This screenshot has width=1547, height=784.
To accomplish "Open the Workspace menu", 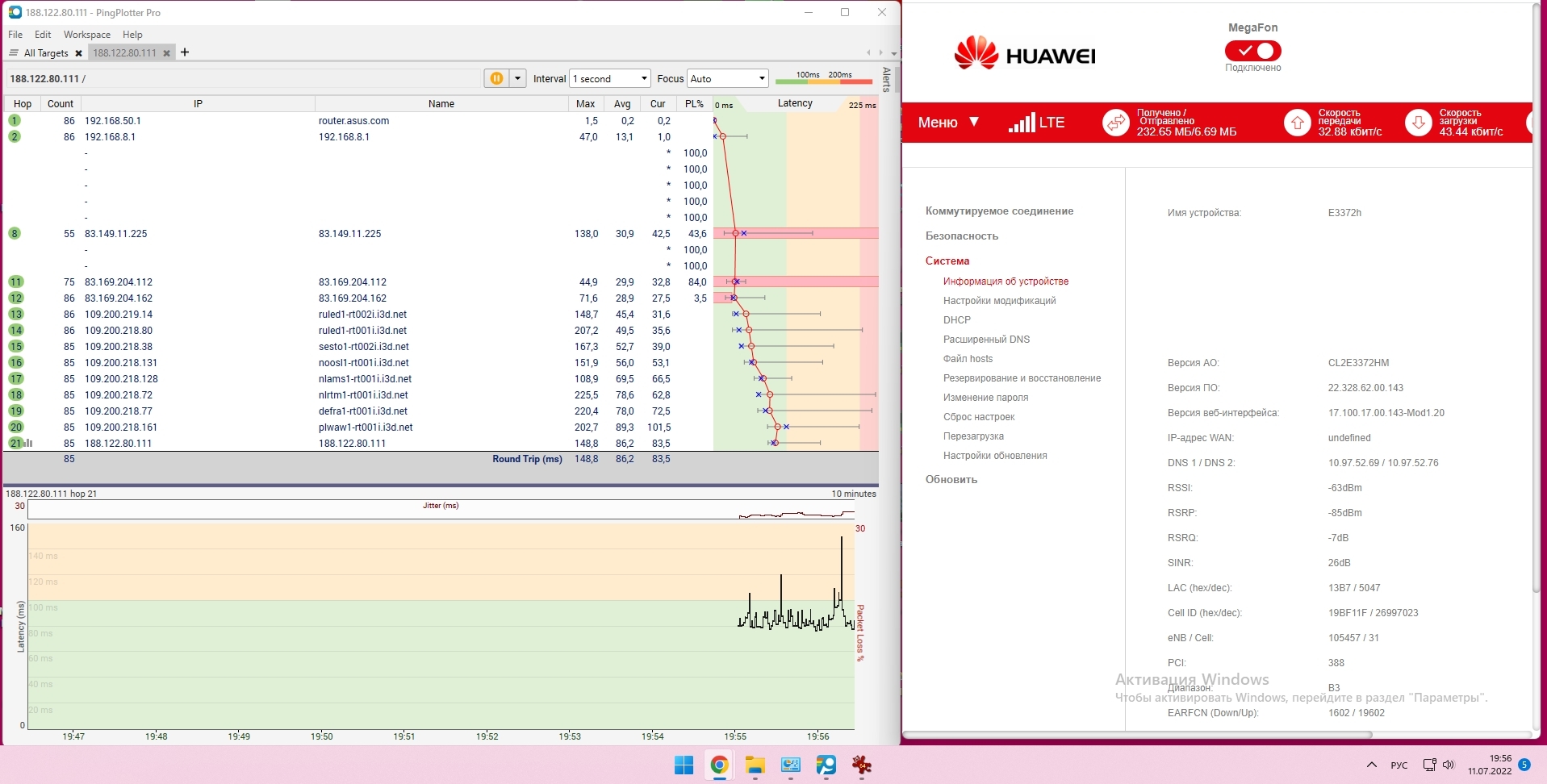I will coord(87,35).
